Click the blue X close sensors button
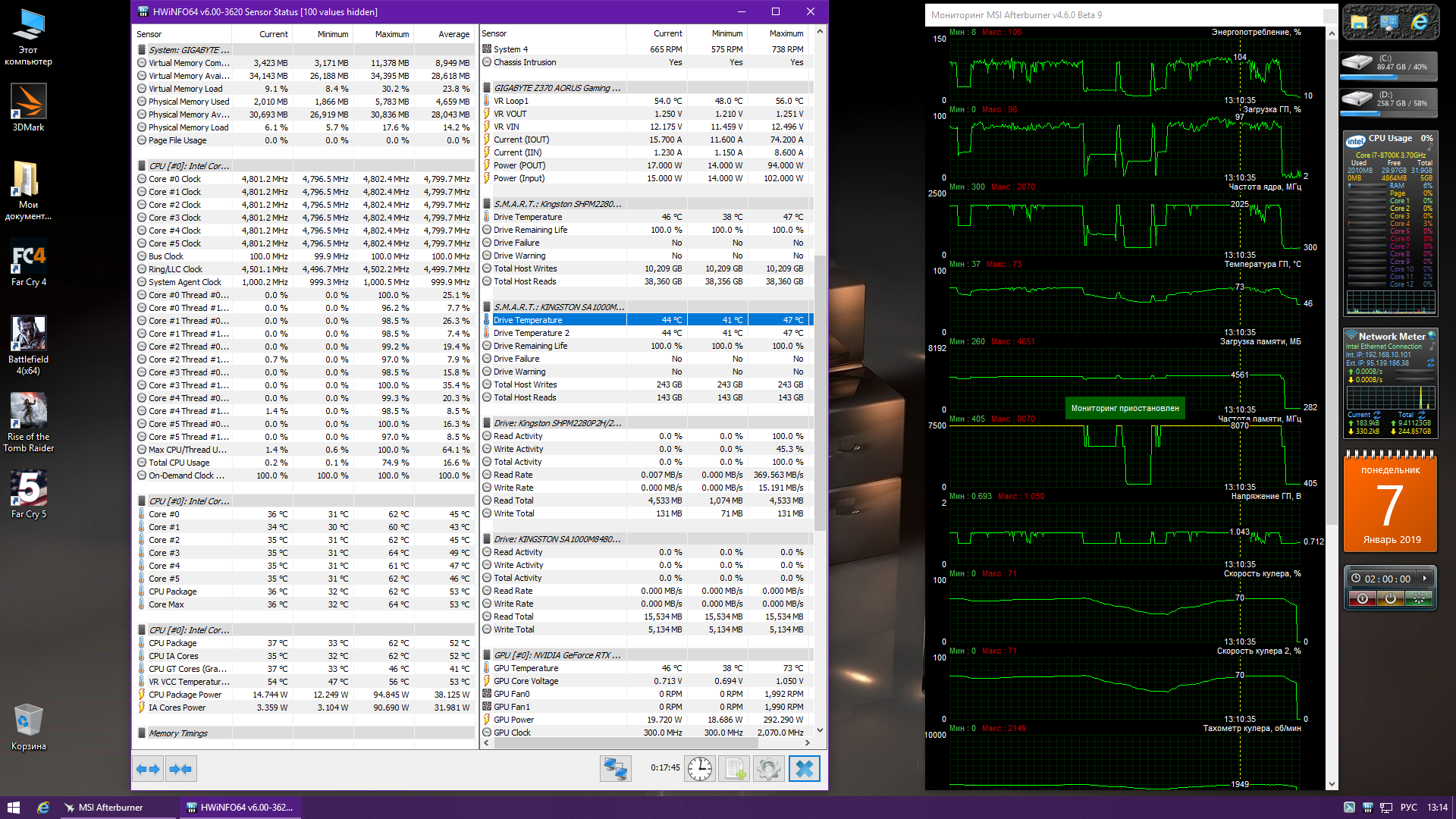The height and width of the screenshot is (819, 1456). coord(804,769)
